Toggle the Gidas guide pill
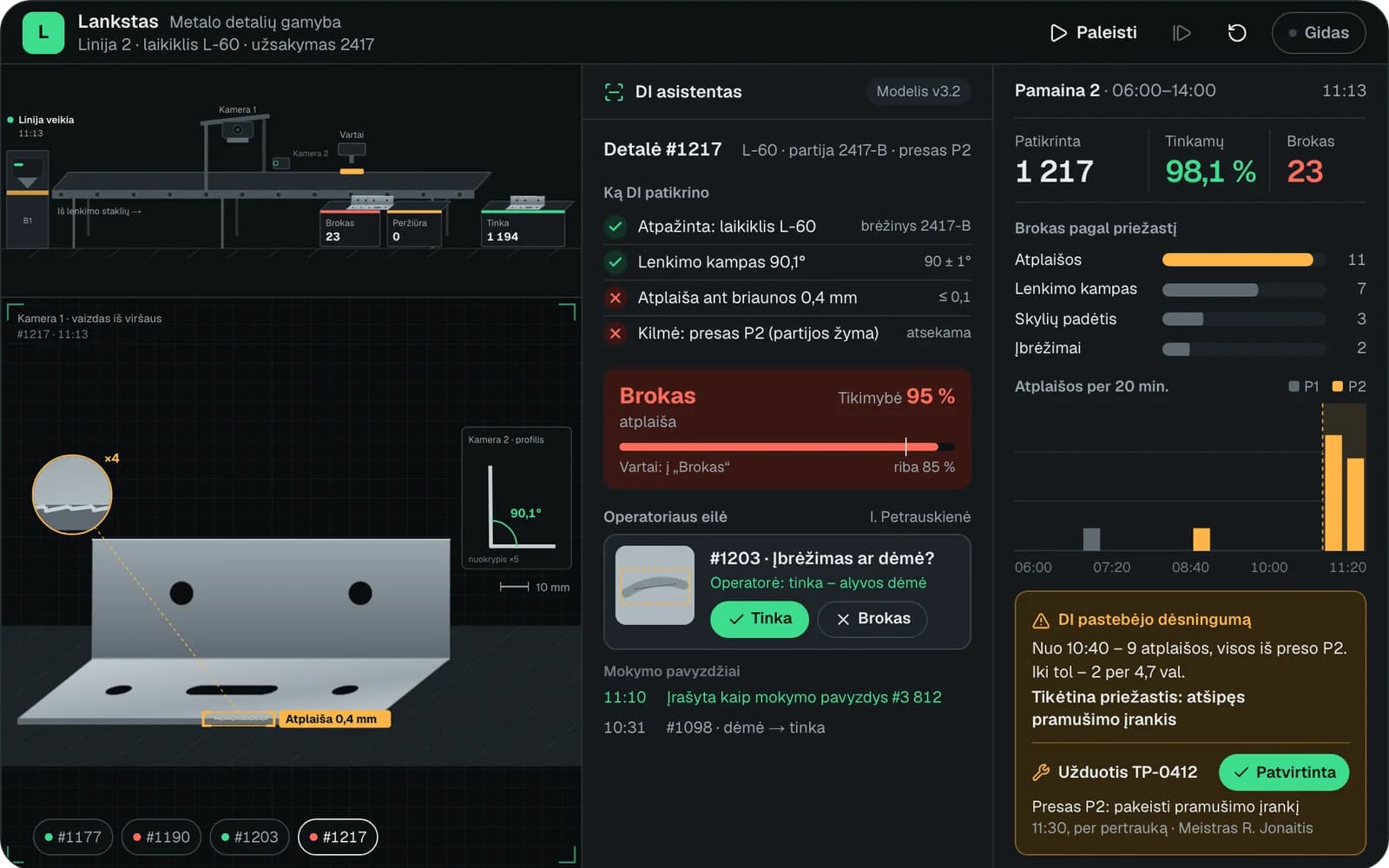The height and width of the screenshot is (868, 1389). pos(1318,33)
